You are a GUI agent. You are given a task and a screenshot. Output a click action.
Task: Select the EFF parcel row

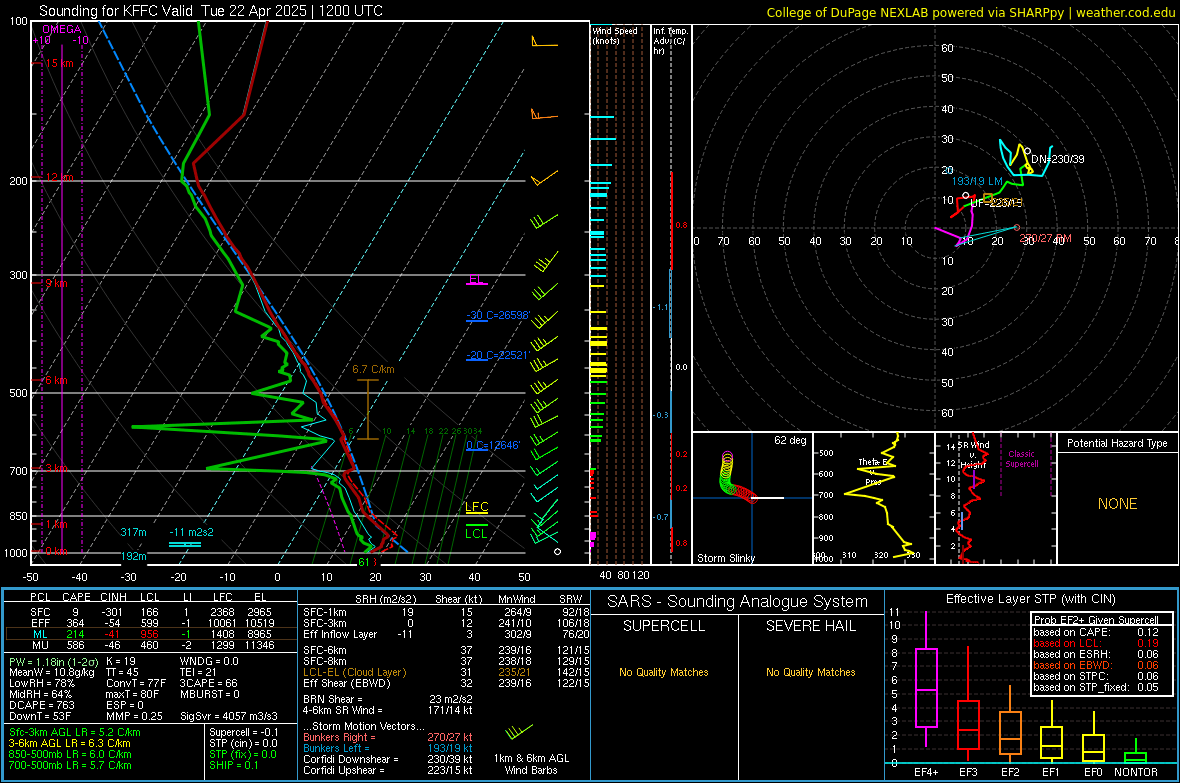pyautogui.click(x=151, y=623)
